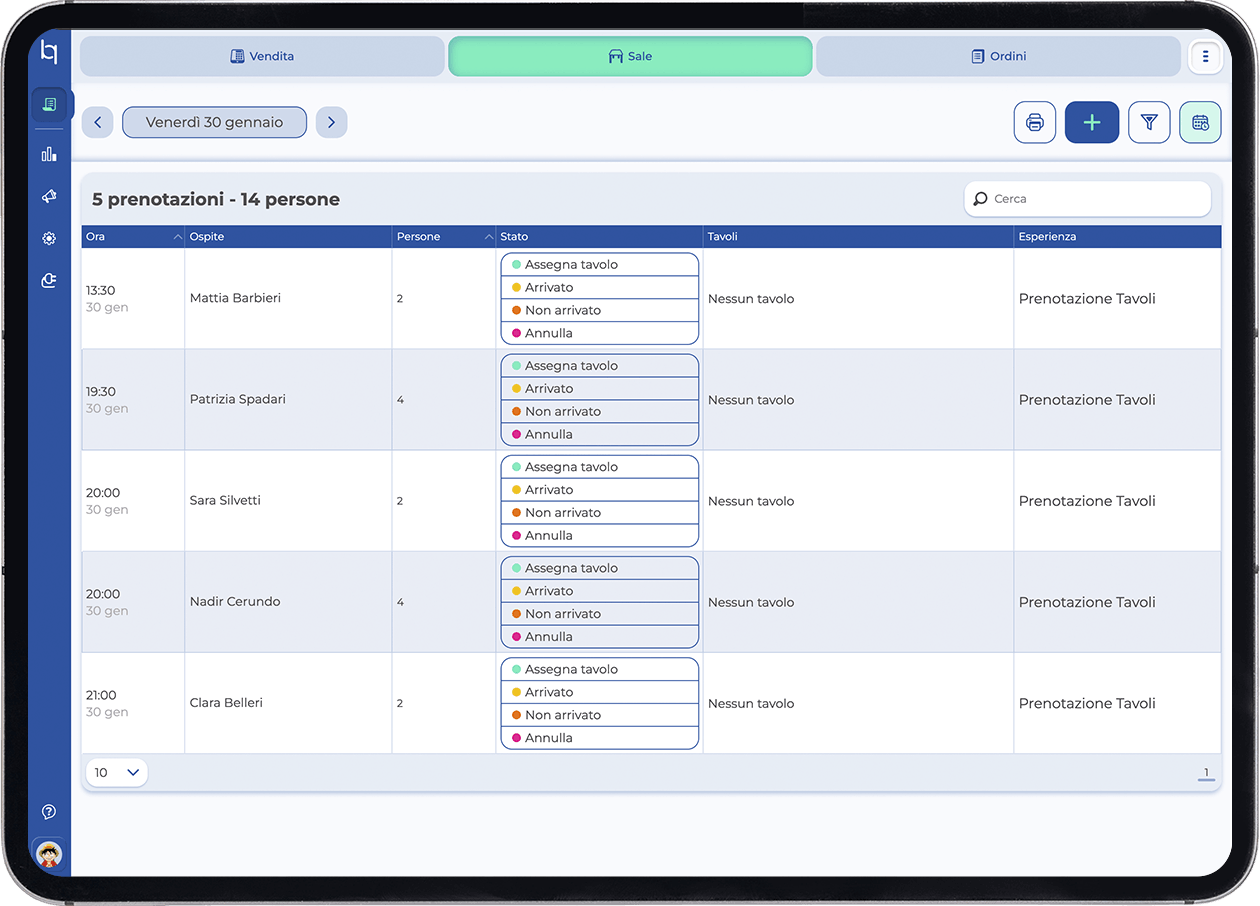The height and width of the screenshot is (906, 1260).
Task: Open the rows-per-page dropdown showing 10
Action: [x=116, y=772]
